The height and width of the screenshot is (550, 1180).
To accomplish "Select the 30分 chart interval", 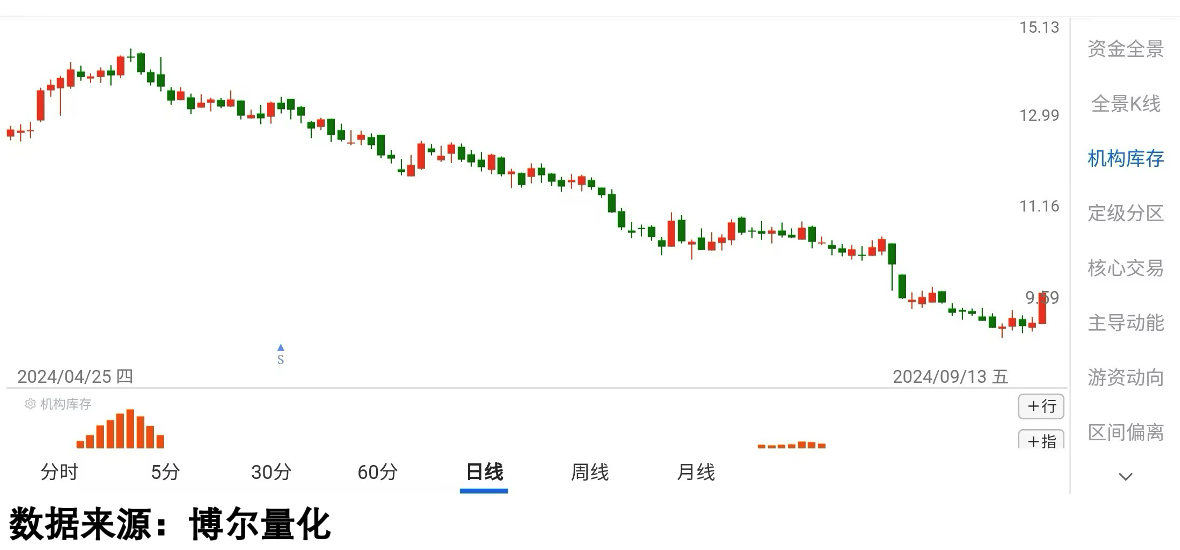I will pyautogui.click(x=271, y=473).
